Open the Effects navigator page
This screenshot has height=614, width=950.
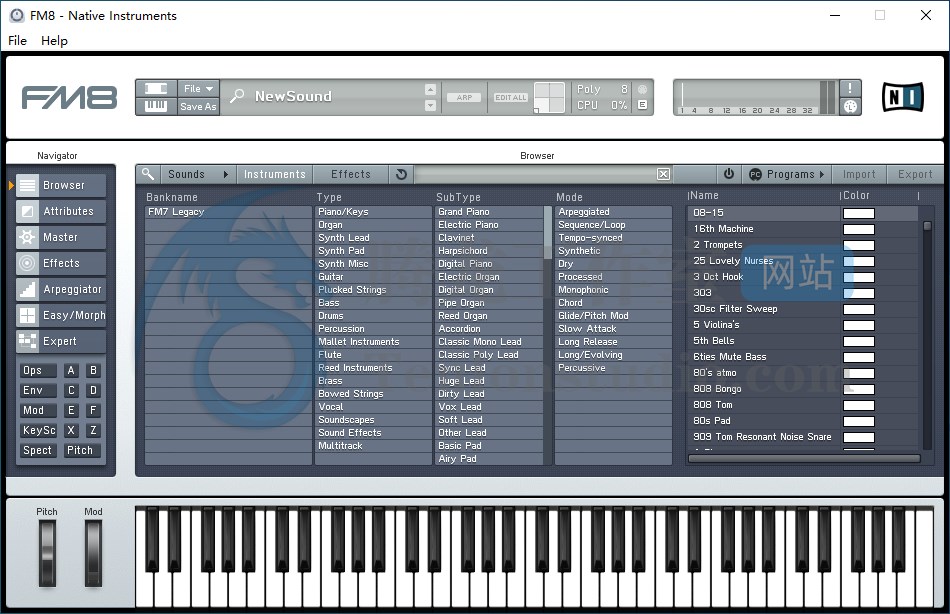pos(61,264)
